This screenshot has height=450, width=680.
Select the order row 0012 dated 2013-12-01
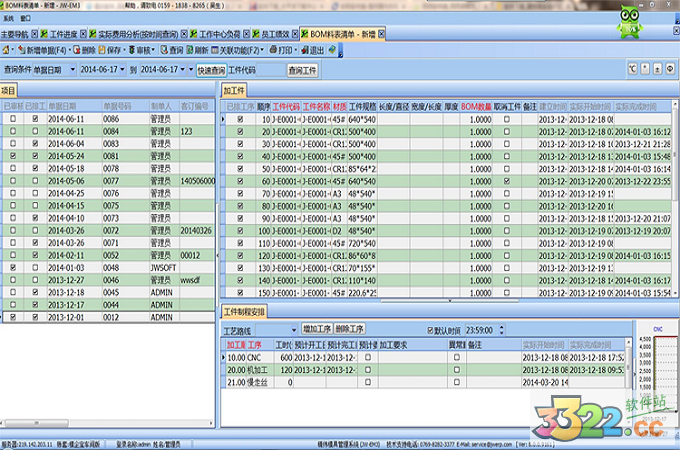pos(108,317)
